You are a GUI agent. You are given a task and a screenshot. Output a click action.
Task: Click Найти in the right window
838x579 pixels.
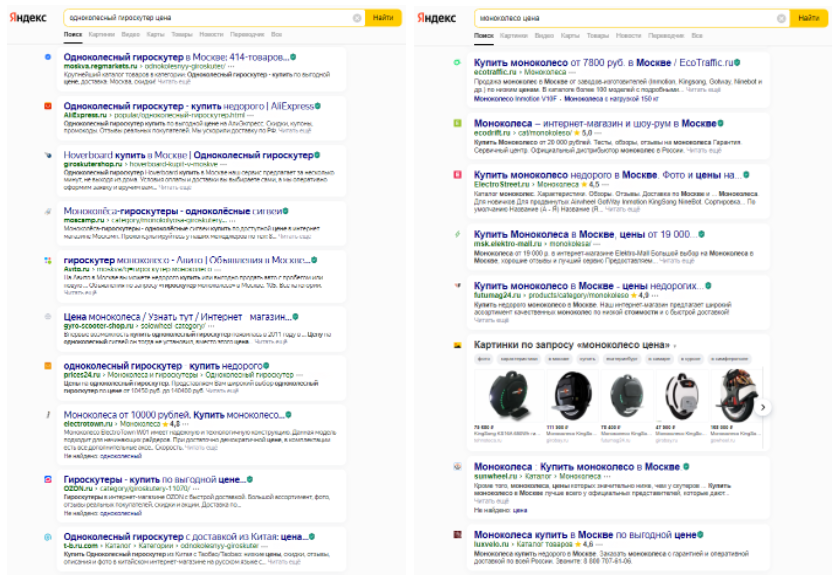[x=809, y=18]
